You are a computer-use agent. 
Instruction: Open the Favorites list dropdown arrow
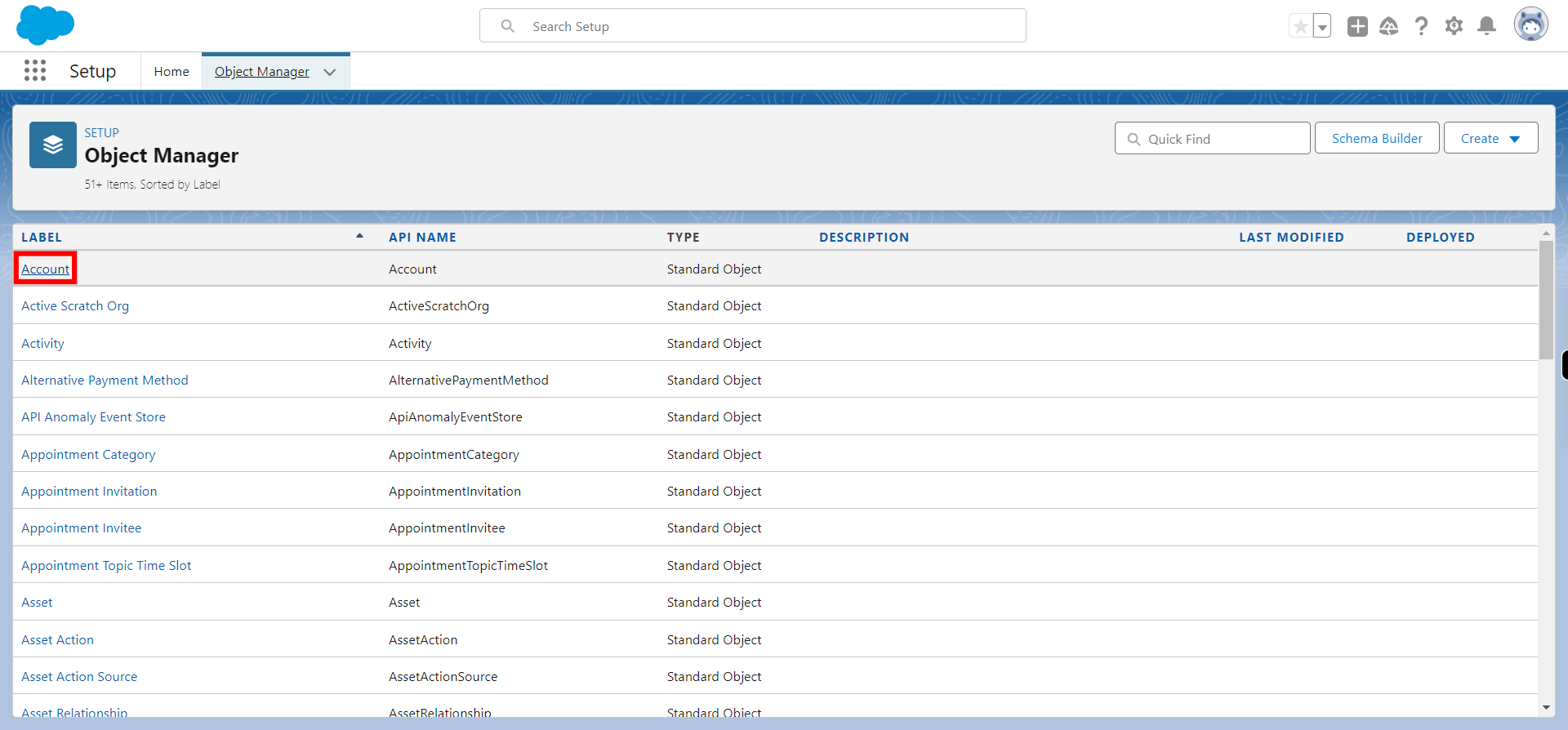click(1322, 26)
